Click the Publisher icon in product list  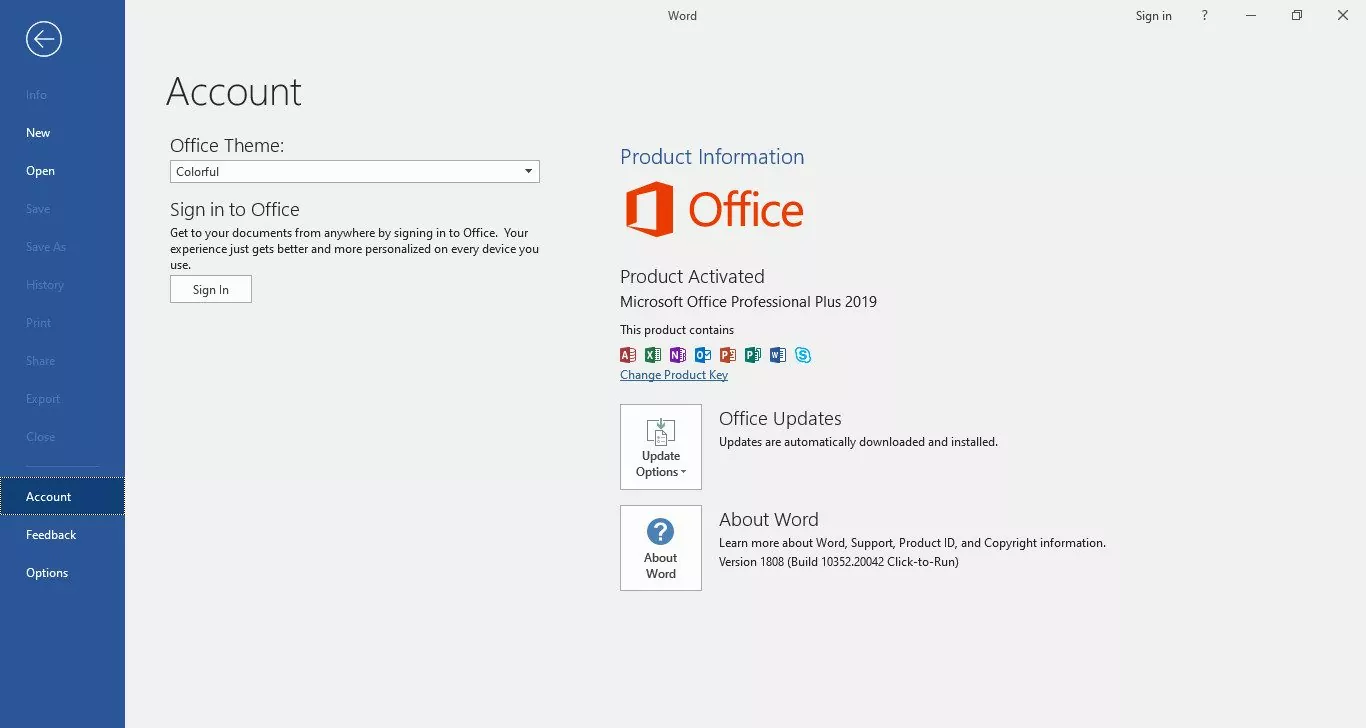coord(753,355)
